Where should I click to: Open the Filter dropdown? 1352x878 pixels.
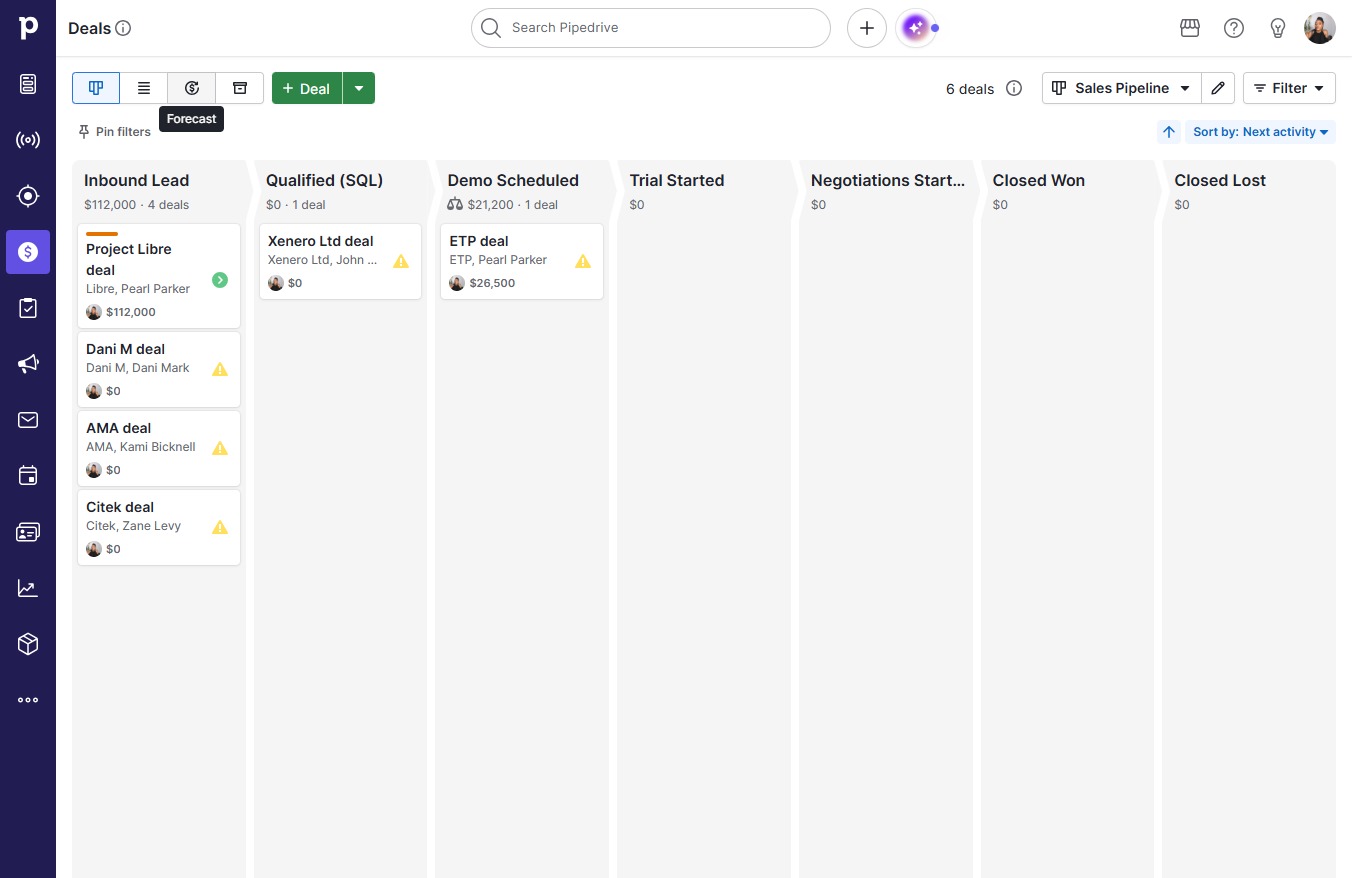[x=1289, y=88]
